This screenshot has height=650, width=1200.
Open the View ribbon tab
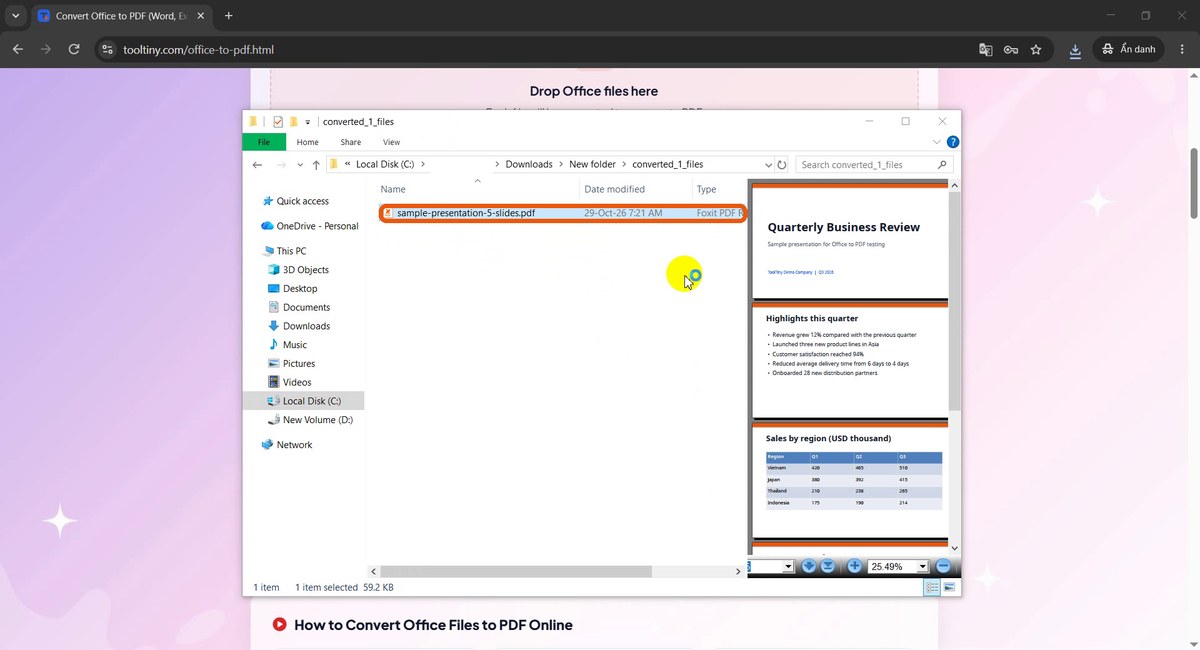391,142
